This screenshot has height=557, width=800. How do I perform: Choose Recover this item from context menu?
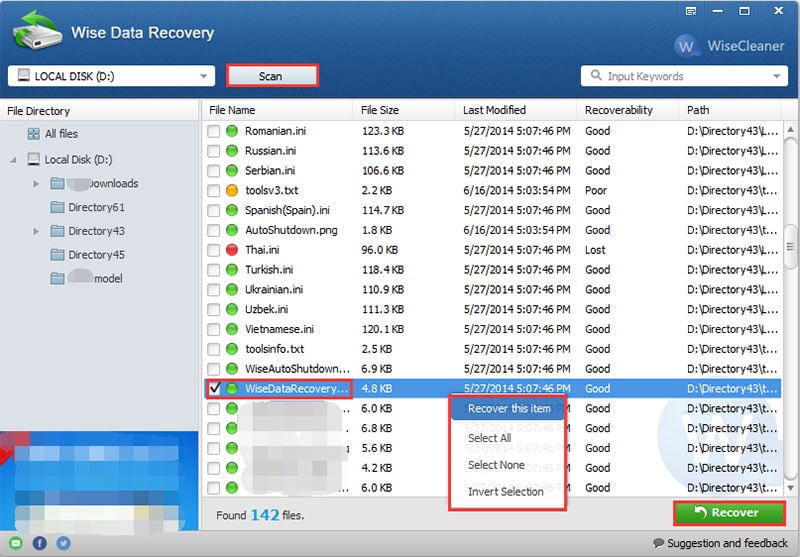click(508, 409)
